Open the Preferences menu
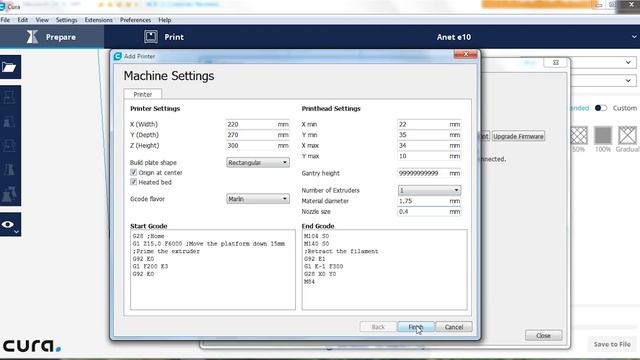The height and width of the screenshot is (360, 640). pos(135,20)
